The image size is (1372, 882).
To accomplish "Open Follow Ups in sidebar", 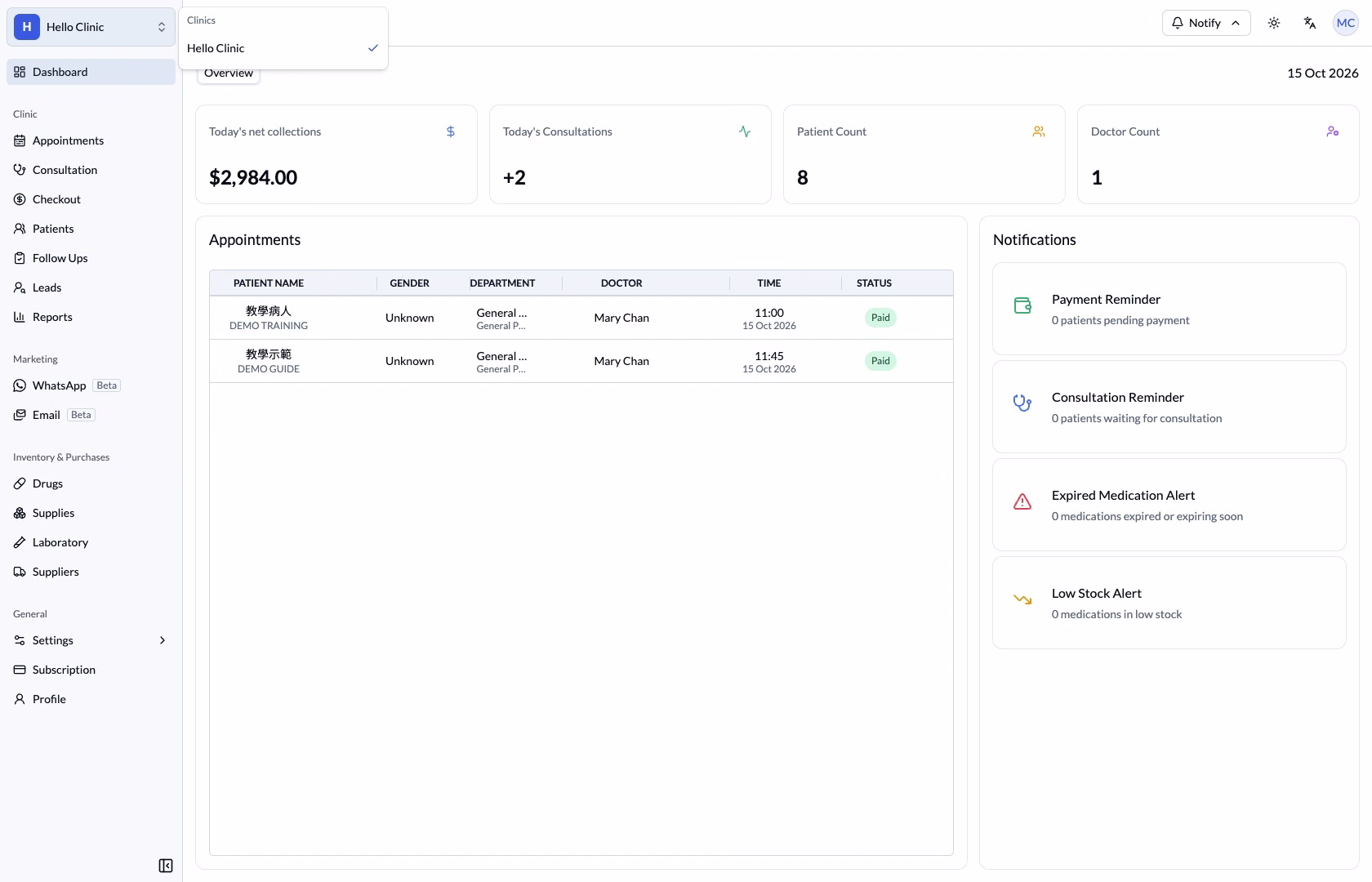I will [x=91, y=258].
